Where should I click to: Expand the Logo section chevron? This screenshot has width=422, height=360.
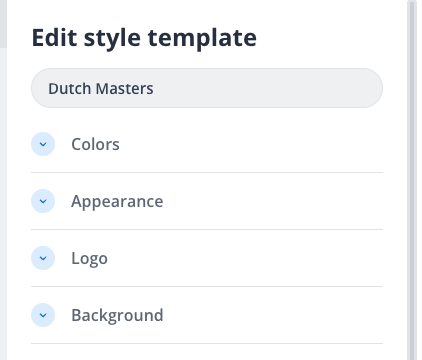[43, 258]
